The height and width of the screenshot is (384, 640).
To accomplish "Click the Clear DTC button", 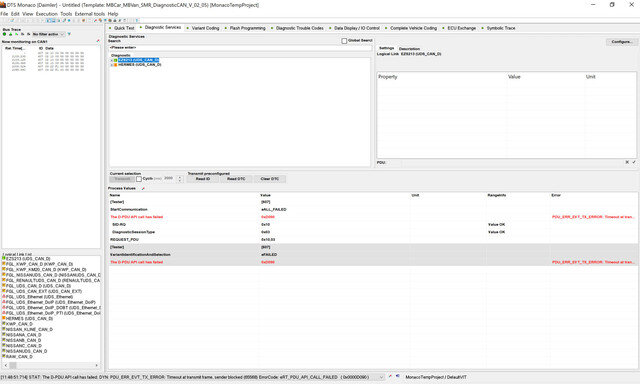I will click(270, 179).
